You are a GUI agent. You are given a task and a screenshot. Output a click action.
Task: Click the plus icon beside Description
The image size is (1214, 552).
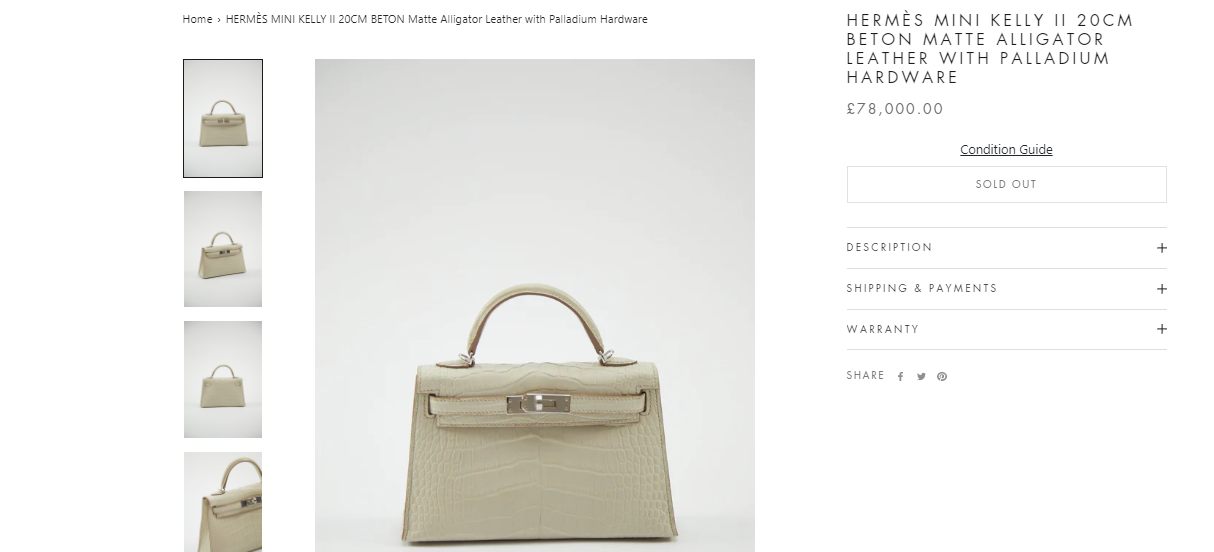[1162, 248]
